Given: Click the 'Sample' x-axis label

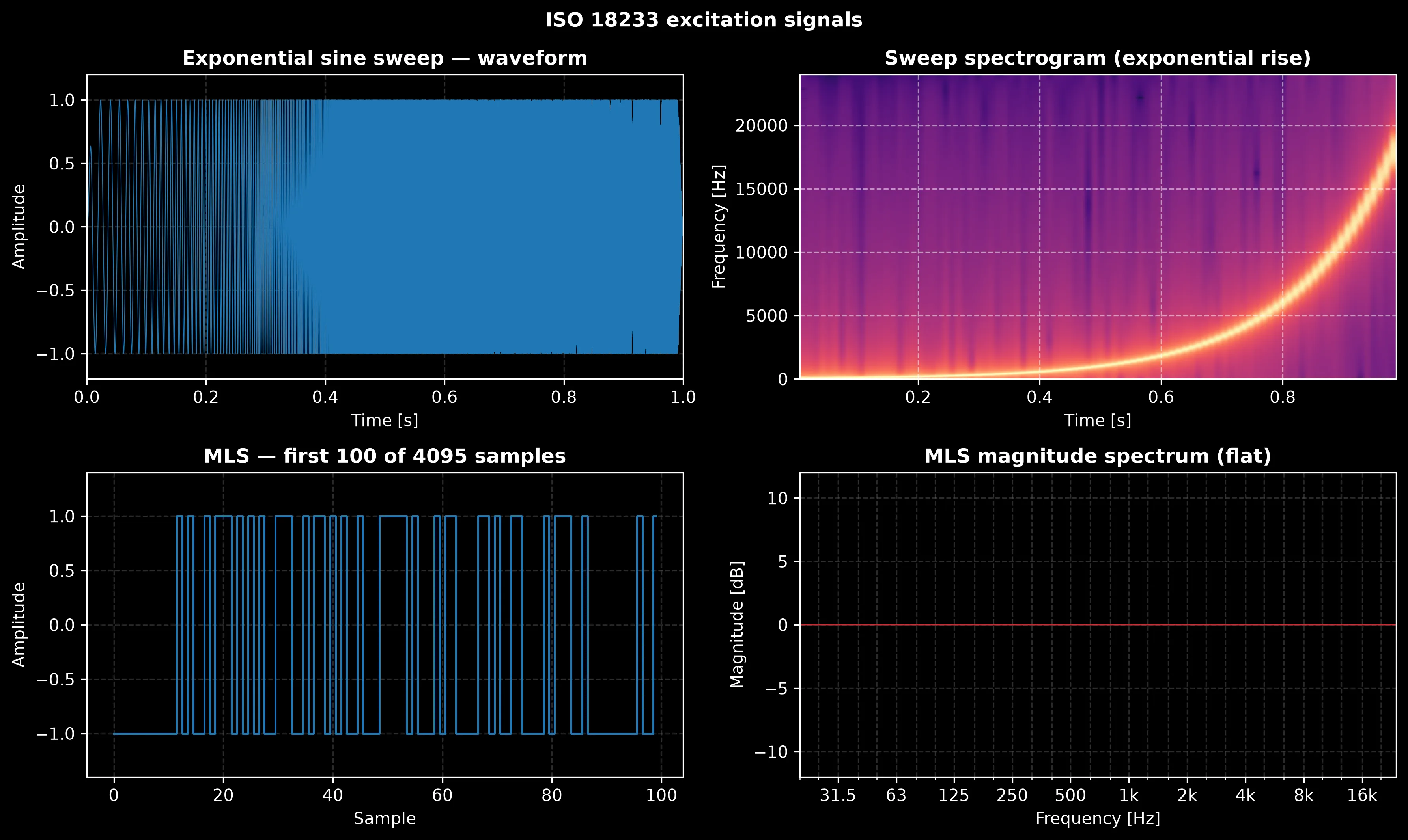Looking at the screenshot, I should pyautogui.click(x=385, y=818).
